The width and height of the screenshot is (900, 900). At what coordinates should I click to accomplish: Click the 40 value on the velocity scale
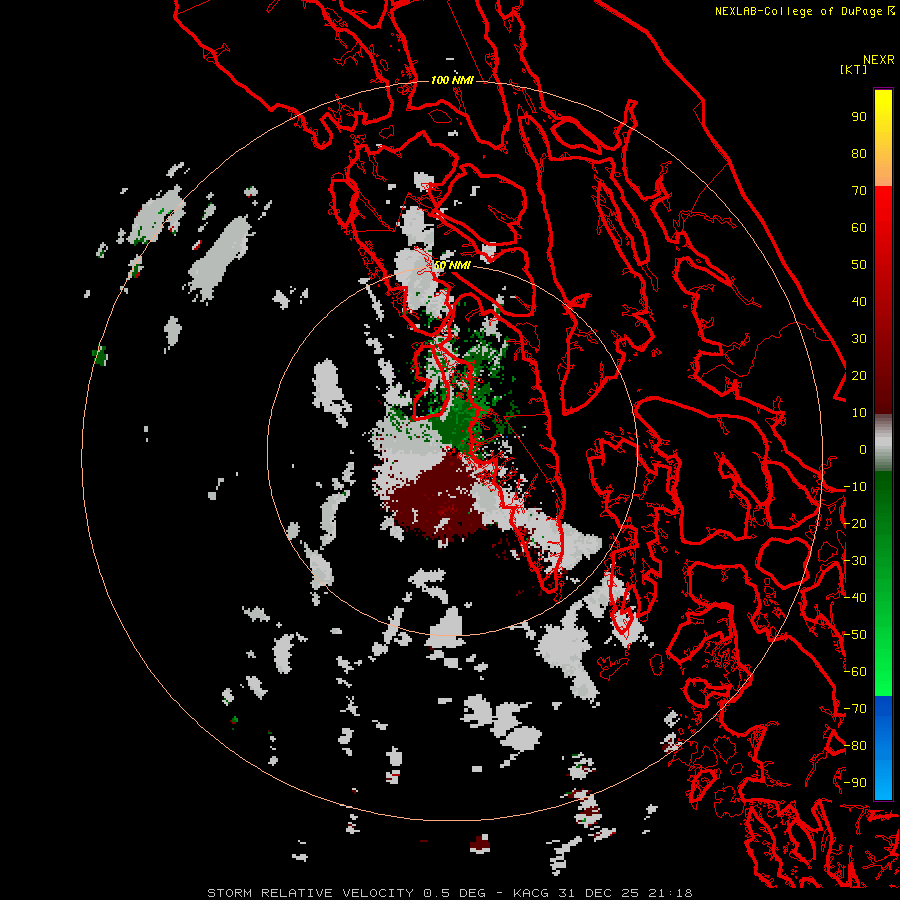[x=859, y=301]
